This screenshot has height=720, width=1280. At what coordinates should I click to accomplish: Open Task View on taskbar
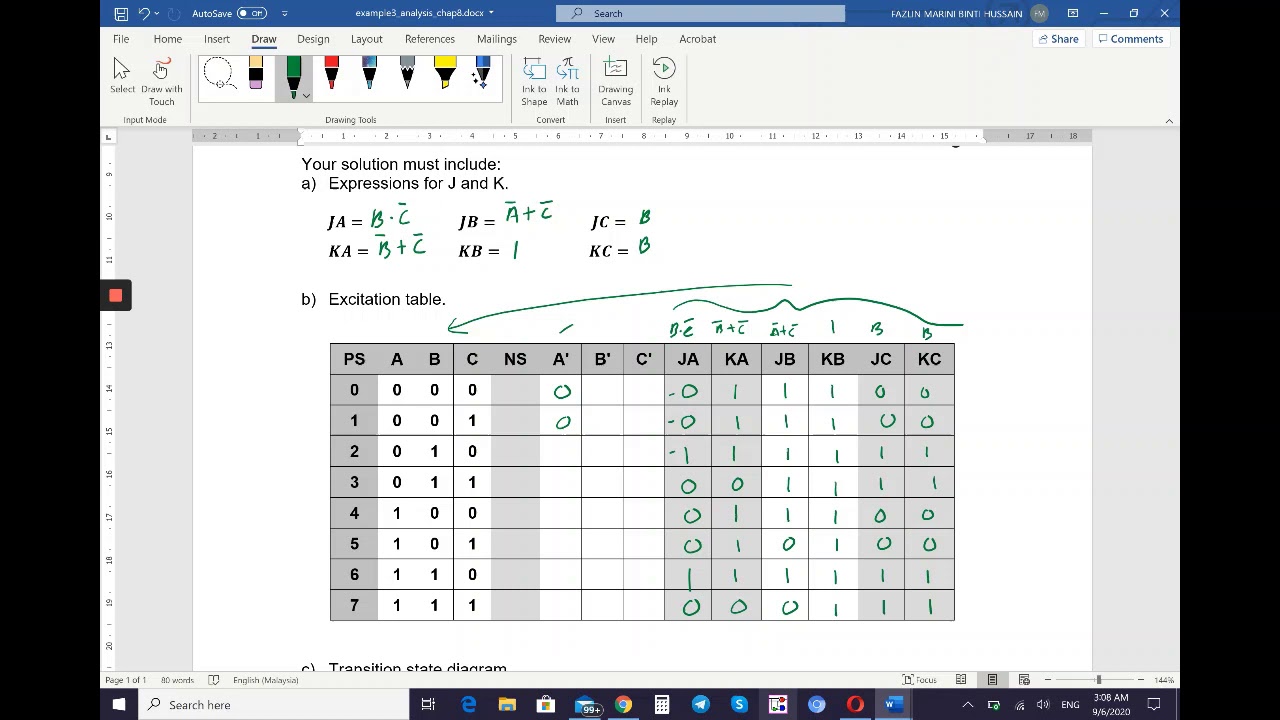428,705
